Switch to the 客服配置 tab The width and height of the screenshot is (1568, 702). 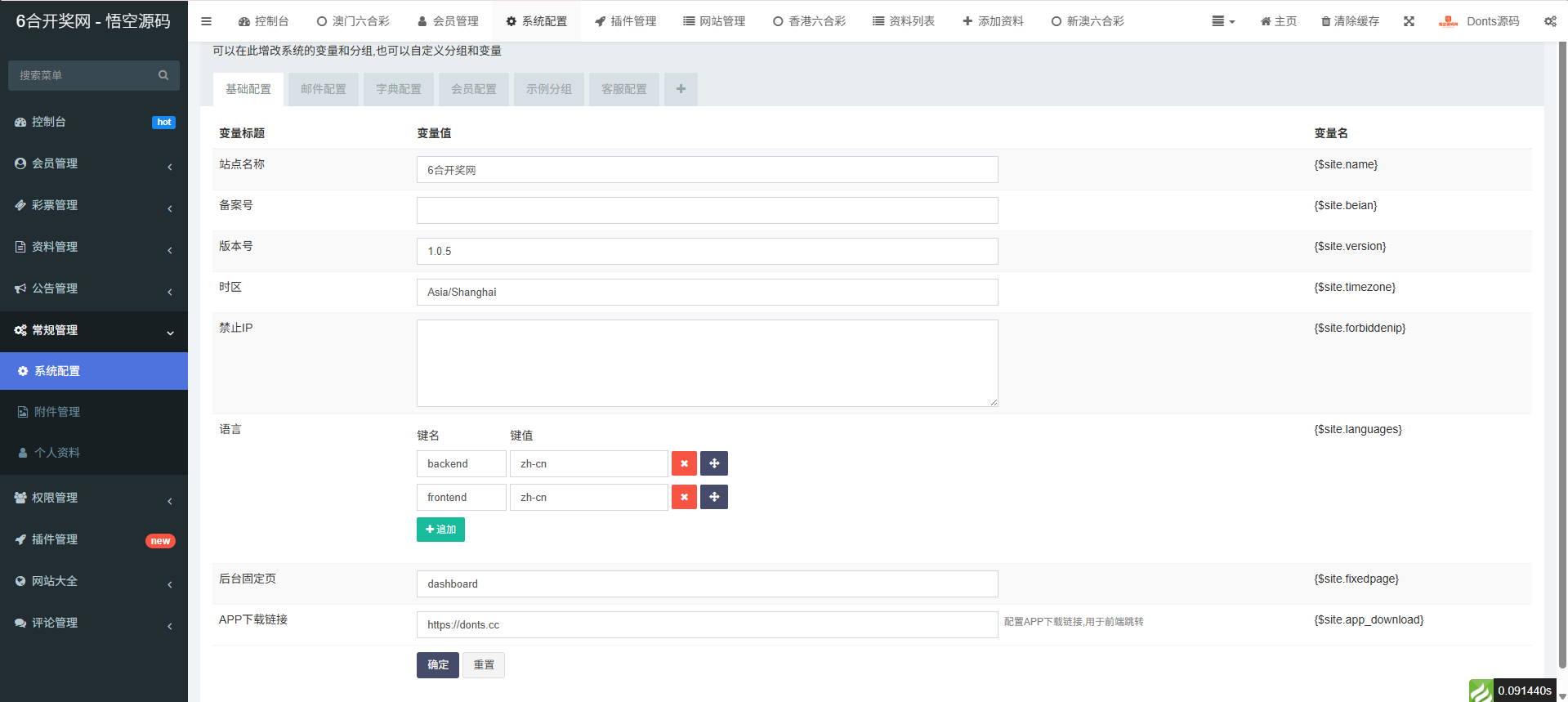623,89
